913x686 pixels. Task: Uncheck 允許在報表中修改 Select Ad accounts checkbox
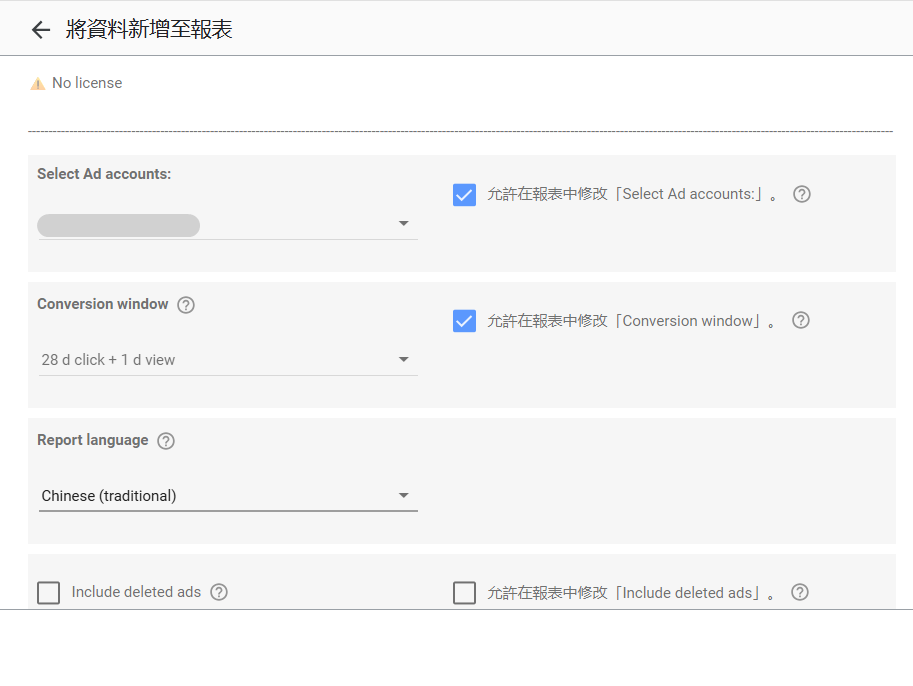tap(464, 194)
